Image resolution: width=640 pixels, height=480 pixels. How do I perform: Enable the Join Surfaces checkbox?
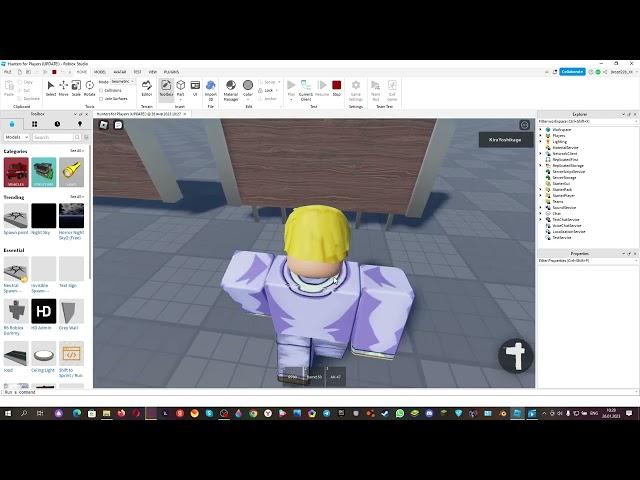[x=101, y=99]
